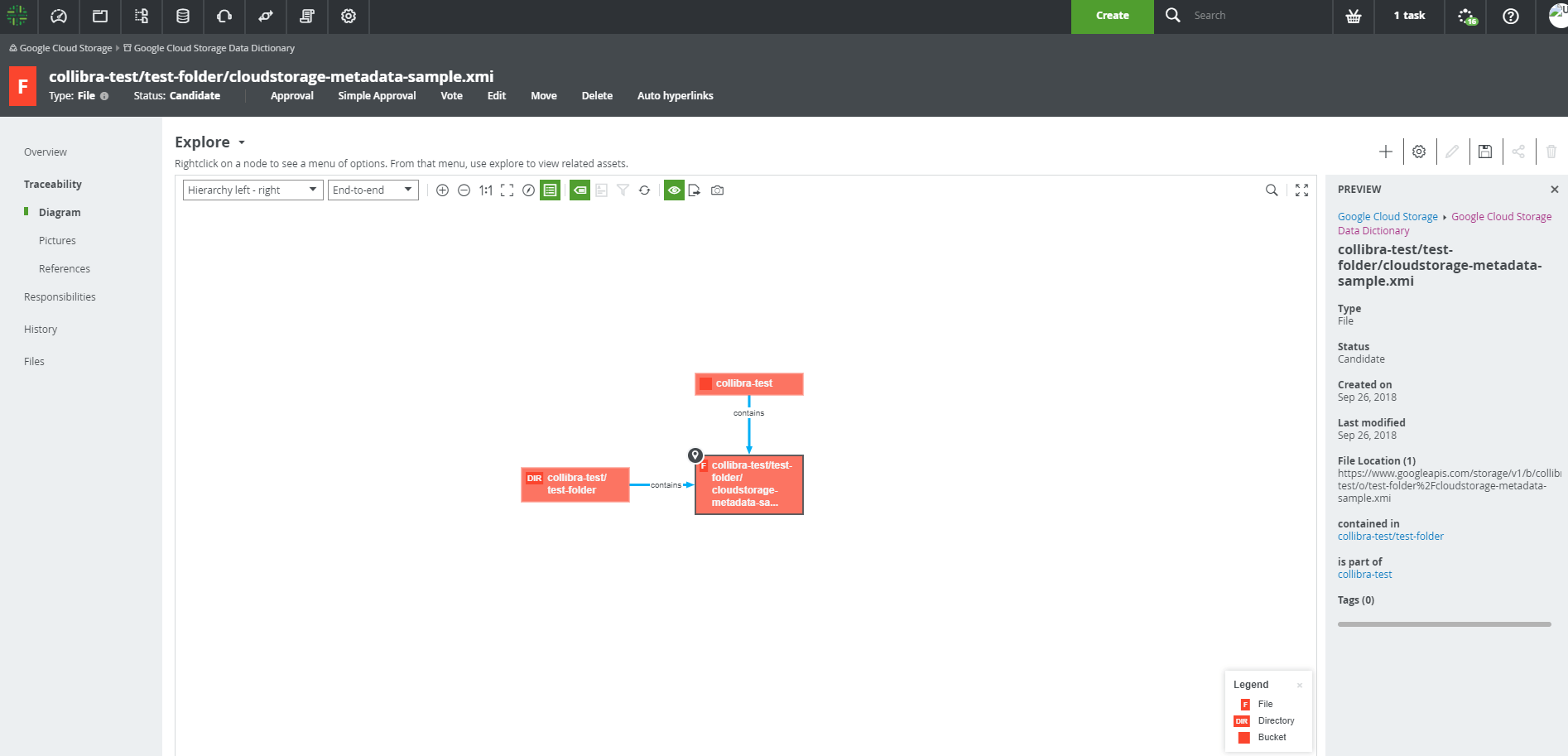Save the view with floppy icon
Screen dimensions: 1568x756
coord(1485,152)
